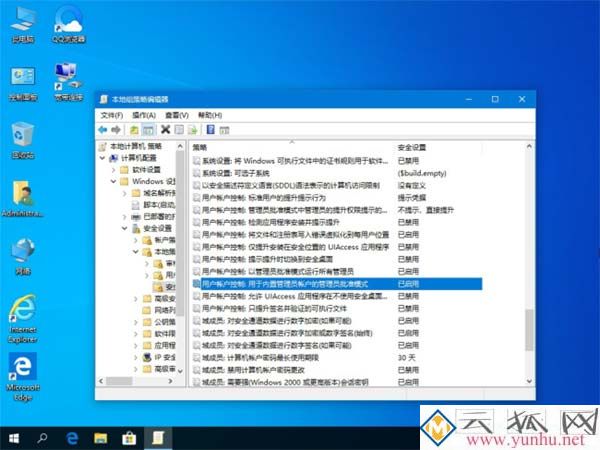
Task: Open Edge from the taskbar
Action: click(x=72, y=438)
